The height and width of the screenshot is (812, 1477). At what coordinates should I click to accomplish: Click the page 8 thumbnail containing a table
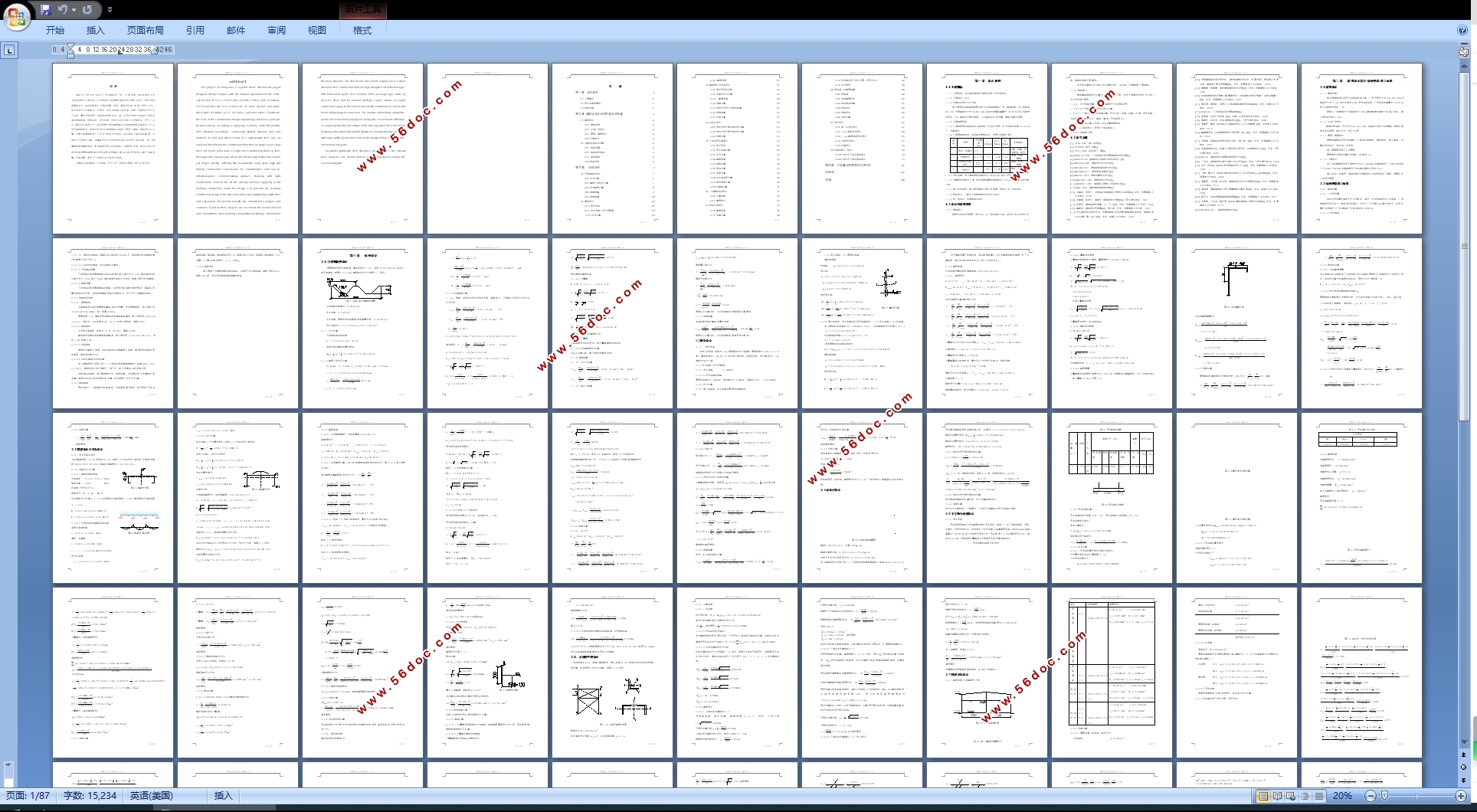tap(987, 149)
